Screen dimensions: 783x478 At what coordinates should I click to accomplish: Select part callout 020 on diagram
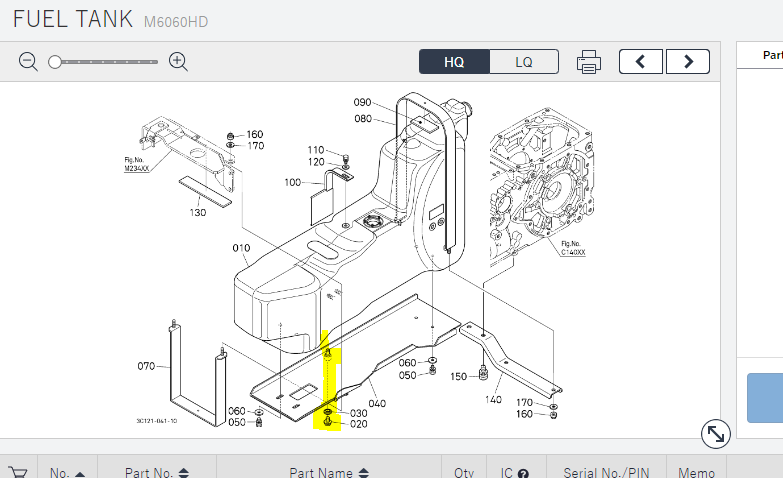coord(359,424)
